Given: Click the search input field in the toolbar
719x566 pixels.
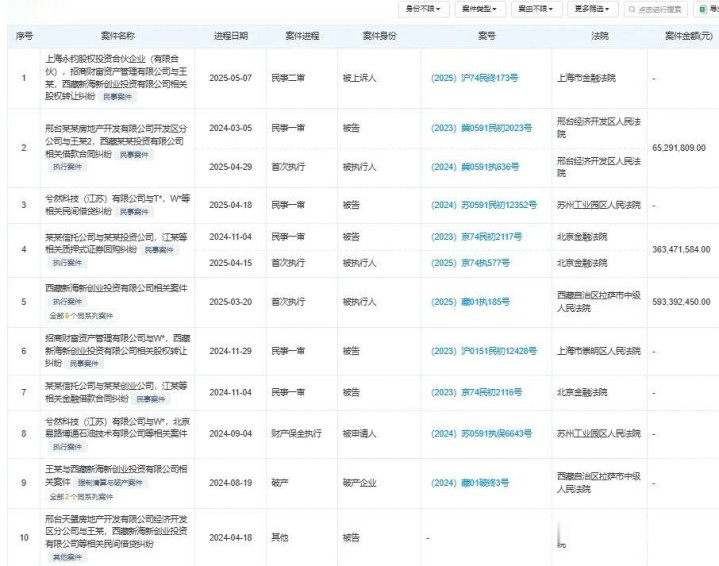Looking at the screenshot, I should [x=656, y=9].
